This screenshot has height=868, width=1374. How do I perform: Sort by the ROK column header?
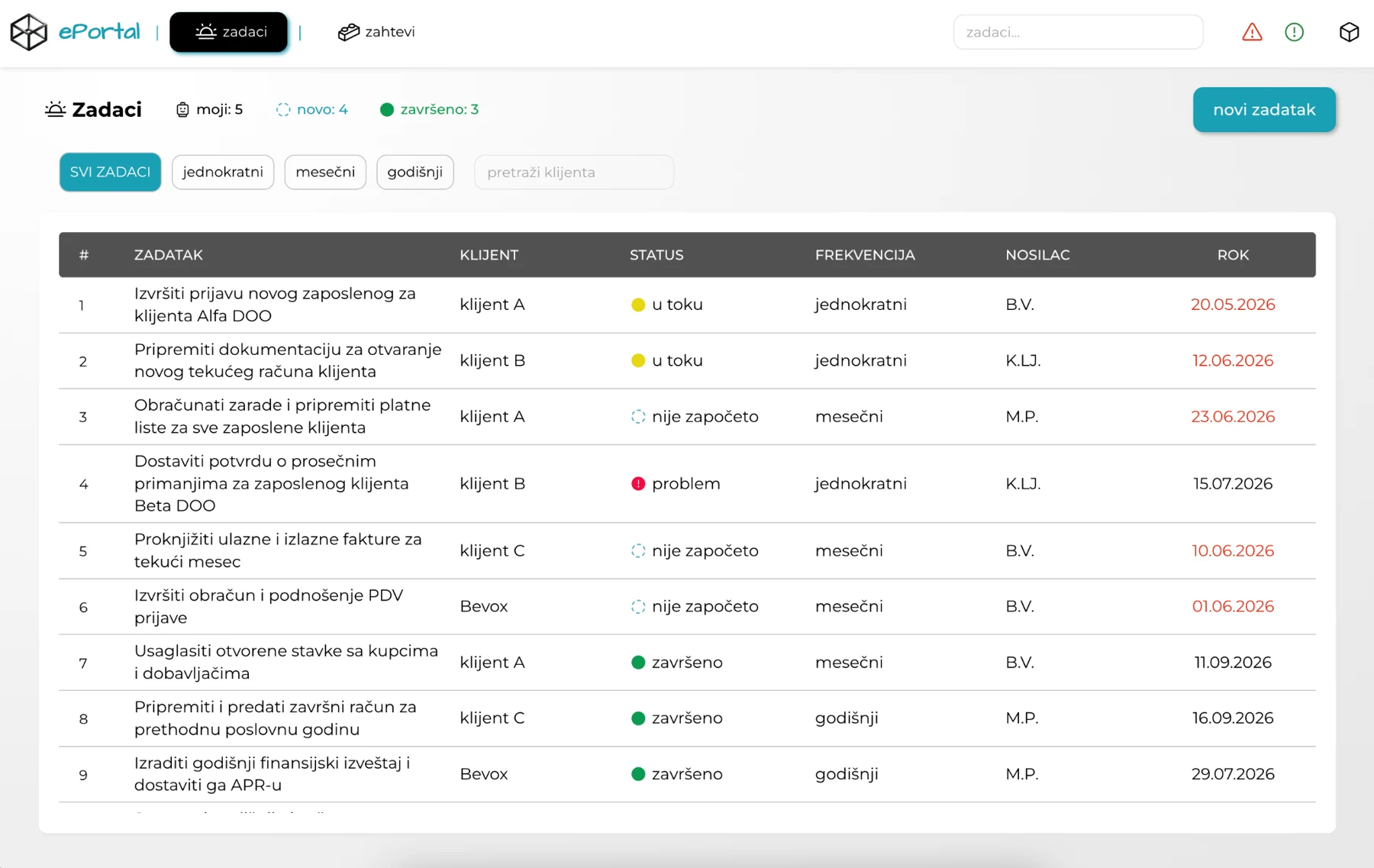tap(1233, 255)
